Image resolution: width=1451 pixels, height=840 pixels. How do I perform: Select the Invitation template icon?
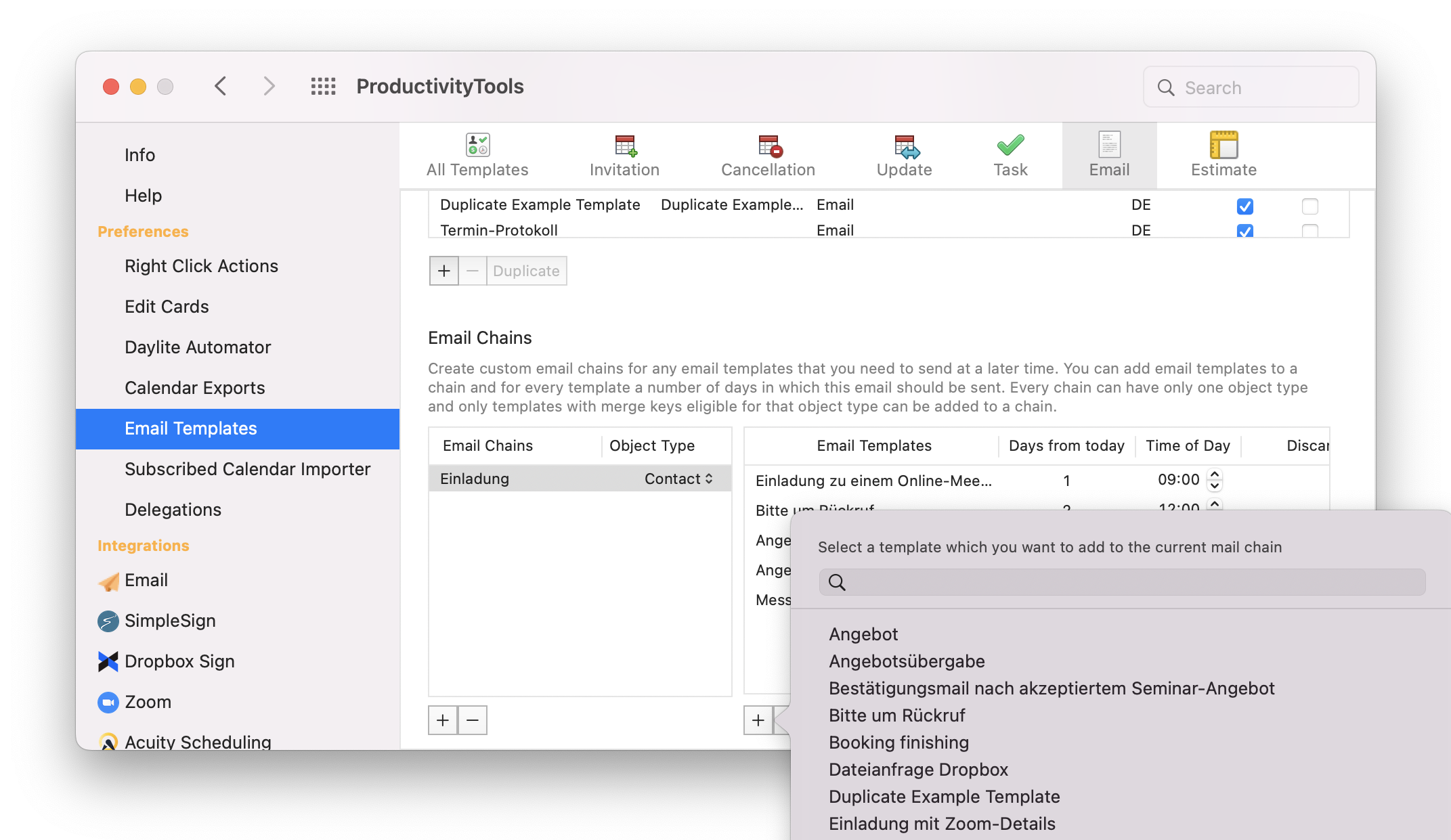pos(625,145)
